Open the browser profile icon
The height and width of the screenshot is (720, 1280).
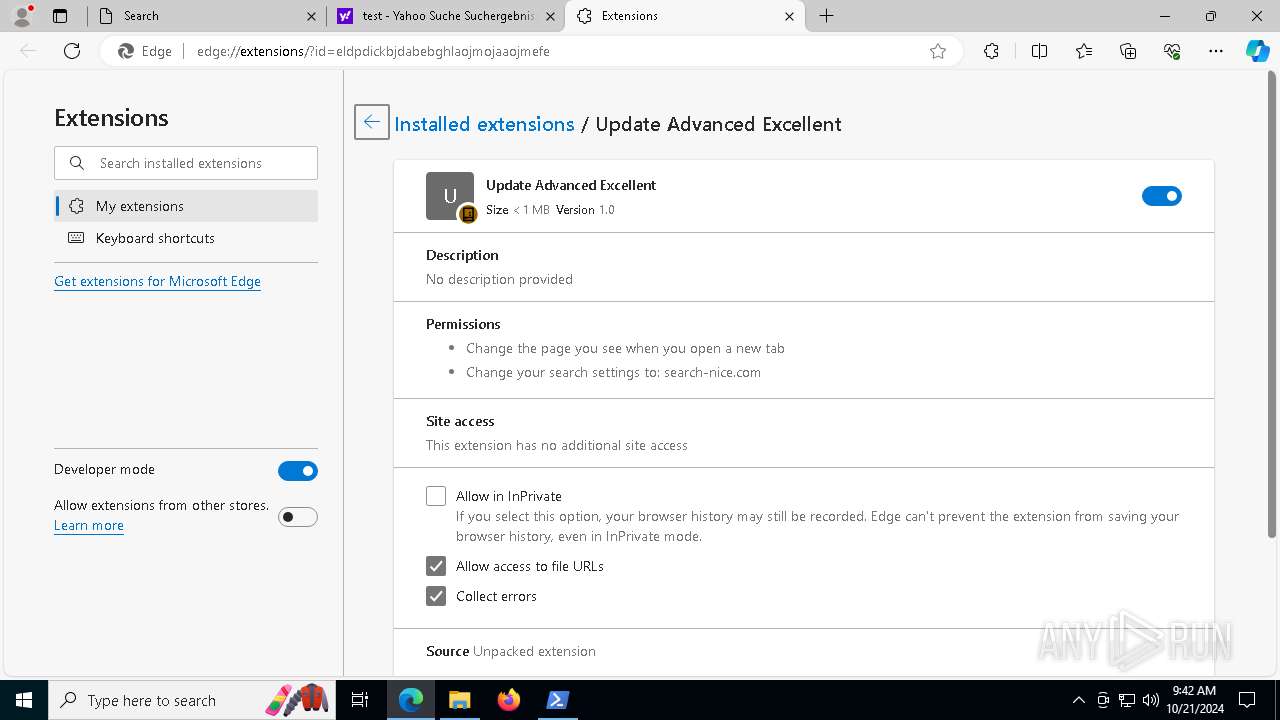[x=22, y=16]
